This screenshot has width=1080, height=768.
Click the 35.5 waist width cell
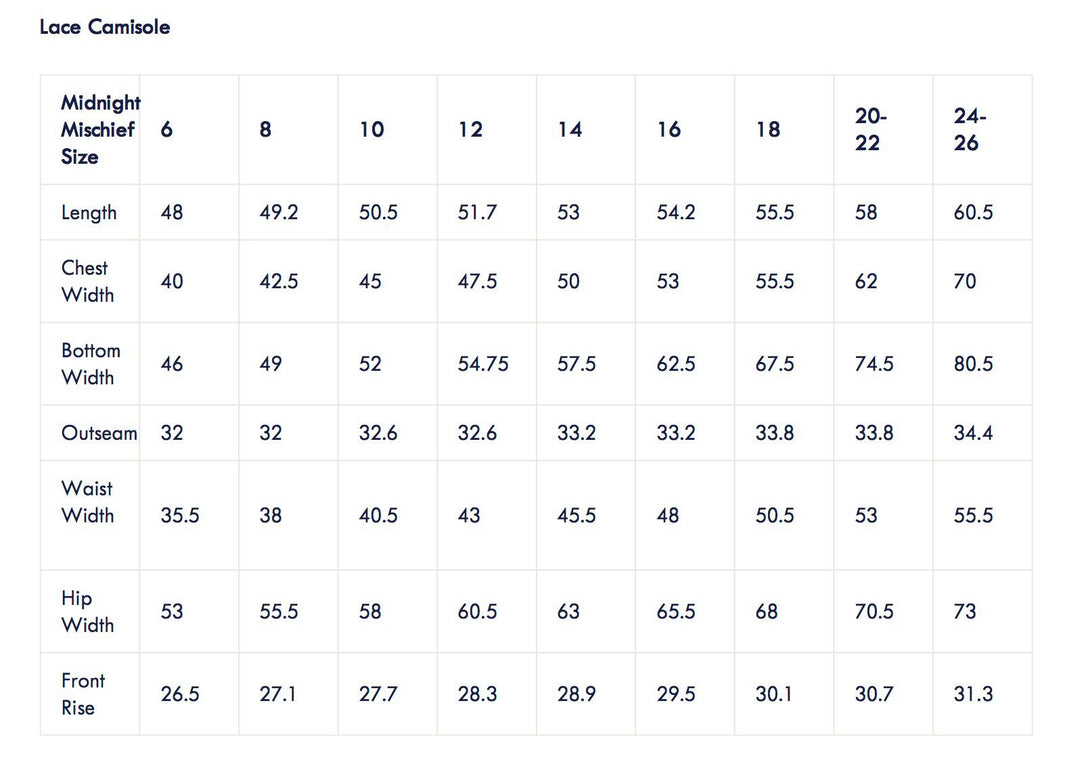point(180,516)
